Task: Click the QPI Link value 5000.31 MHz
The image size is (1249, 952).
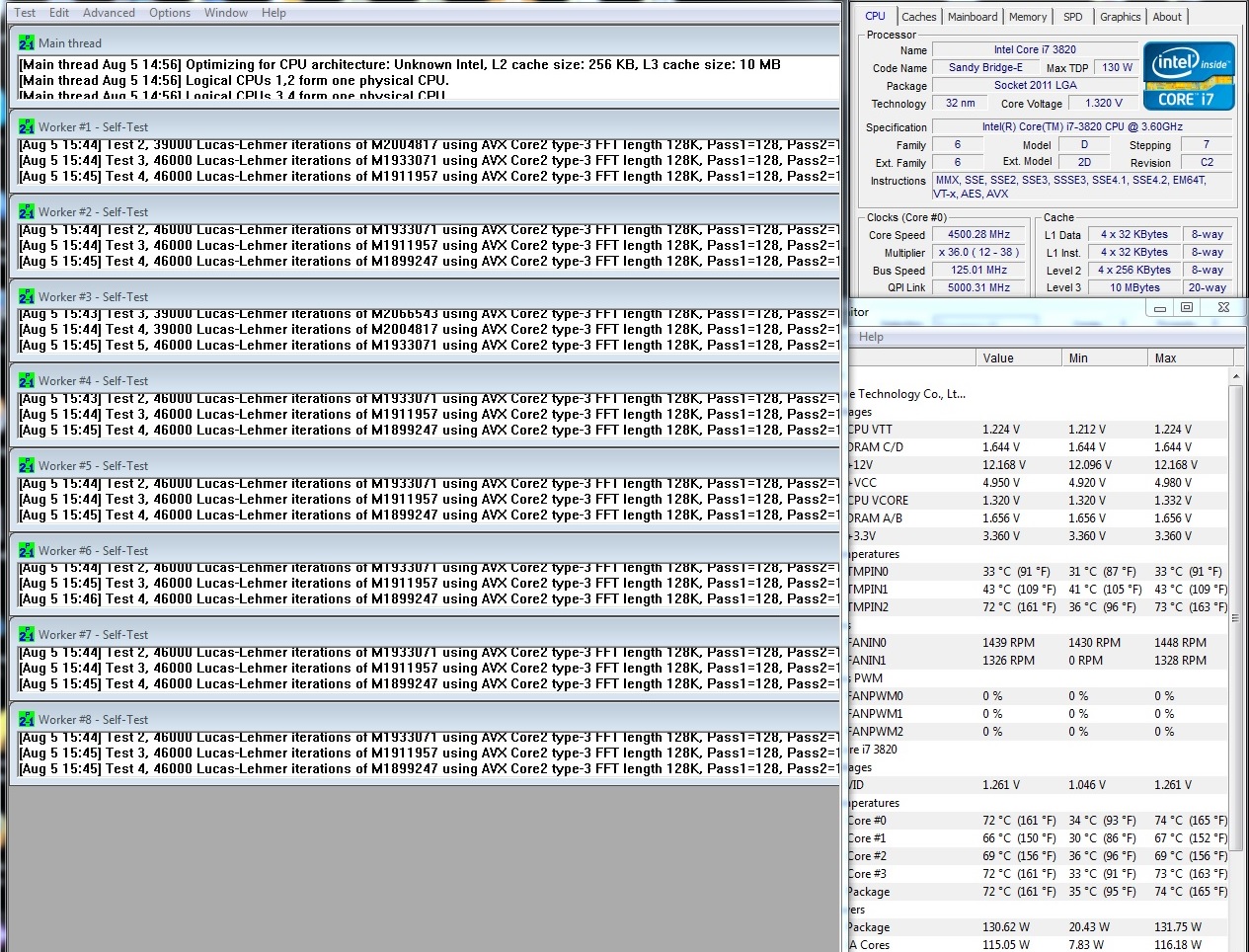Action: click(x=978, y=287)
